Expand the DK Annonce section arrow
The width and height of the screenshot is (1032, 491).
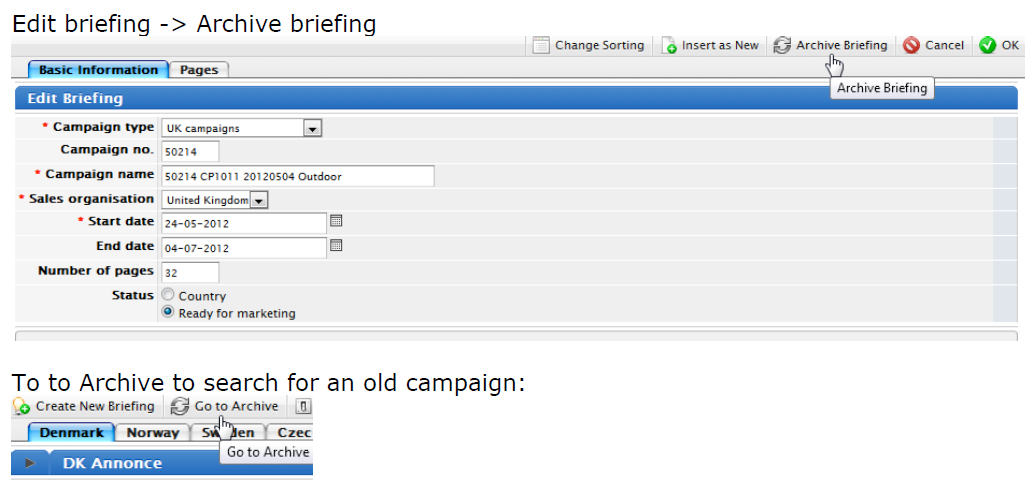click(x=30, y=463)
